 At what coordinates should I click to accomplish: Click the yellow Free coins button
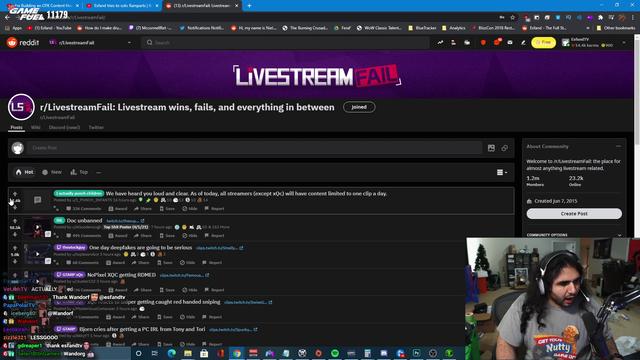tap(543, 42)
